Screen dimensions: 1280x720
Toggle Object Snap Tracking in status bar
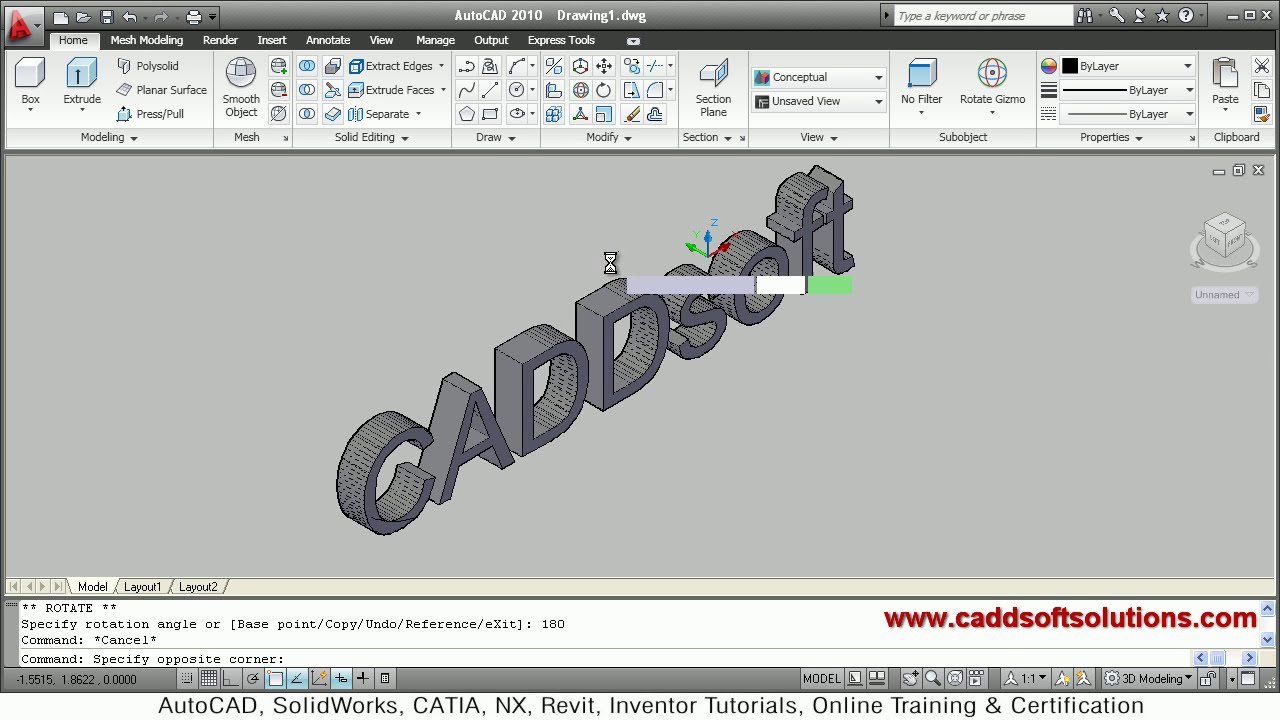tap(297, 679)
